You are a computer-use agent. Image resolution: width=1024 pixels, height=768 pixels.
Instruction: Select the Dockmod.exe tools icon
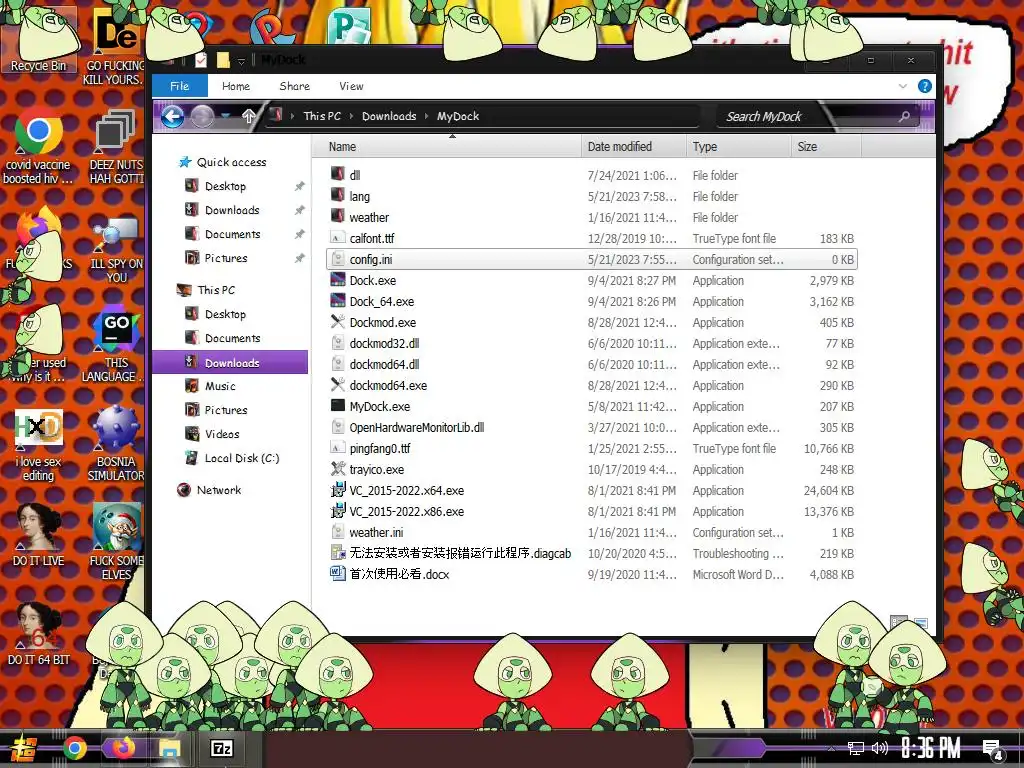click(338, 322)
